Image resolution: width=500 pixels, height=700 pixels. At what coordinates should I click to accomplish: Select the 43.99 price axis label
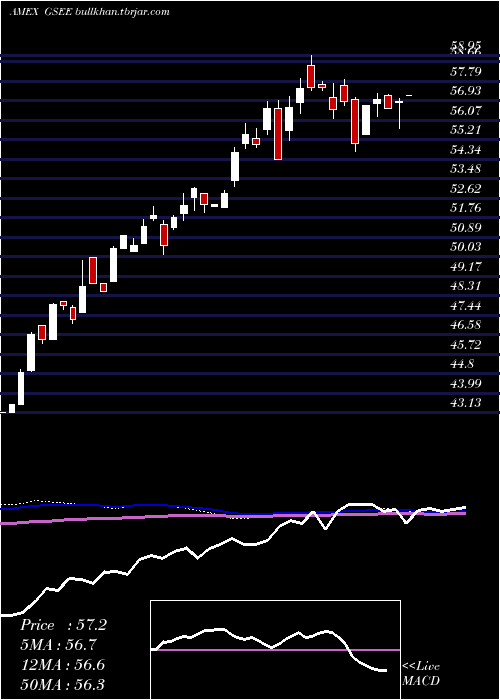click(x=466, y=383)
